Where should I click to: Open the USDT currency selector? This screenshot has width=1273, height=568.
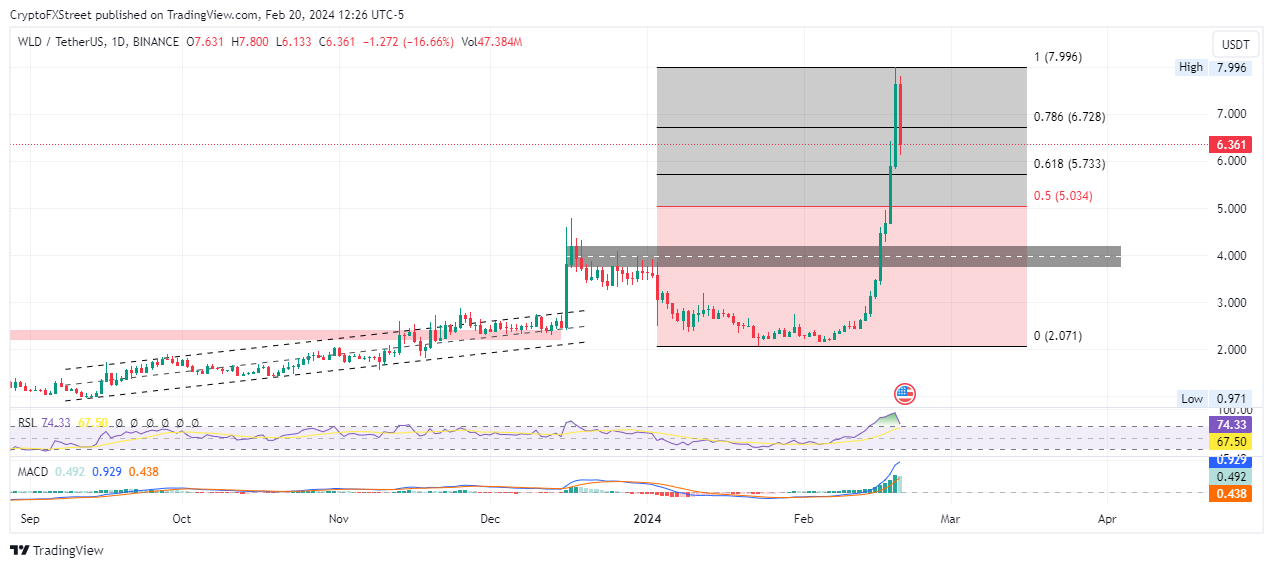point(1236,44)
